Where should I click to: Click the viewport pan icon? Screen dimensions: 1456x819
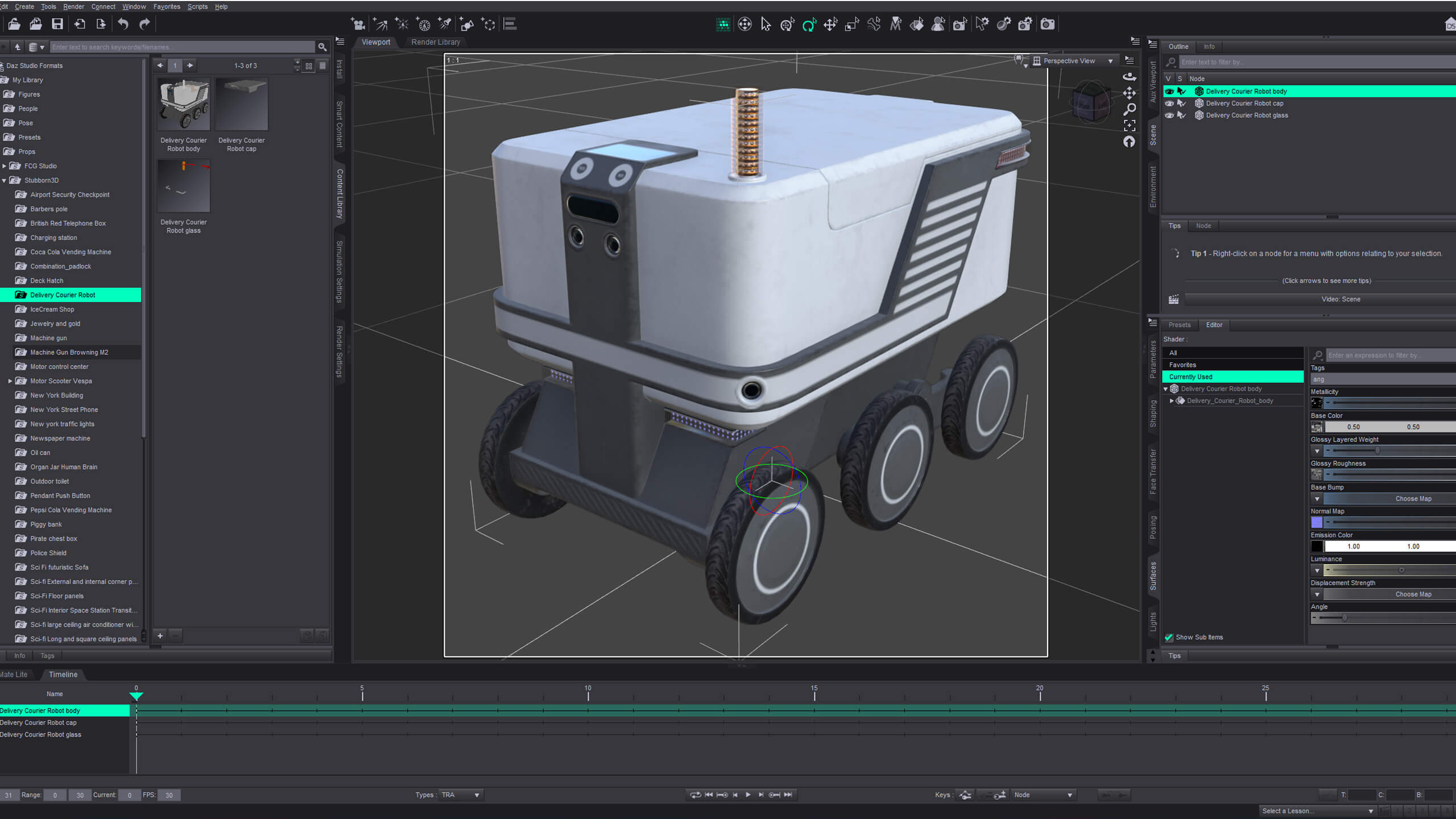pyautogui.click(x=1130, y=93)
